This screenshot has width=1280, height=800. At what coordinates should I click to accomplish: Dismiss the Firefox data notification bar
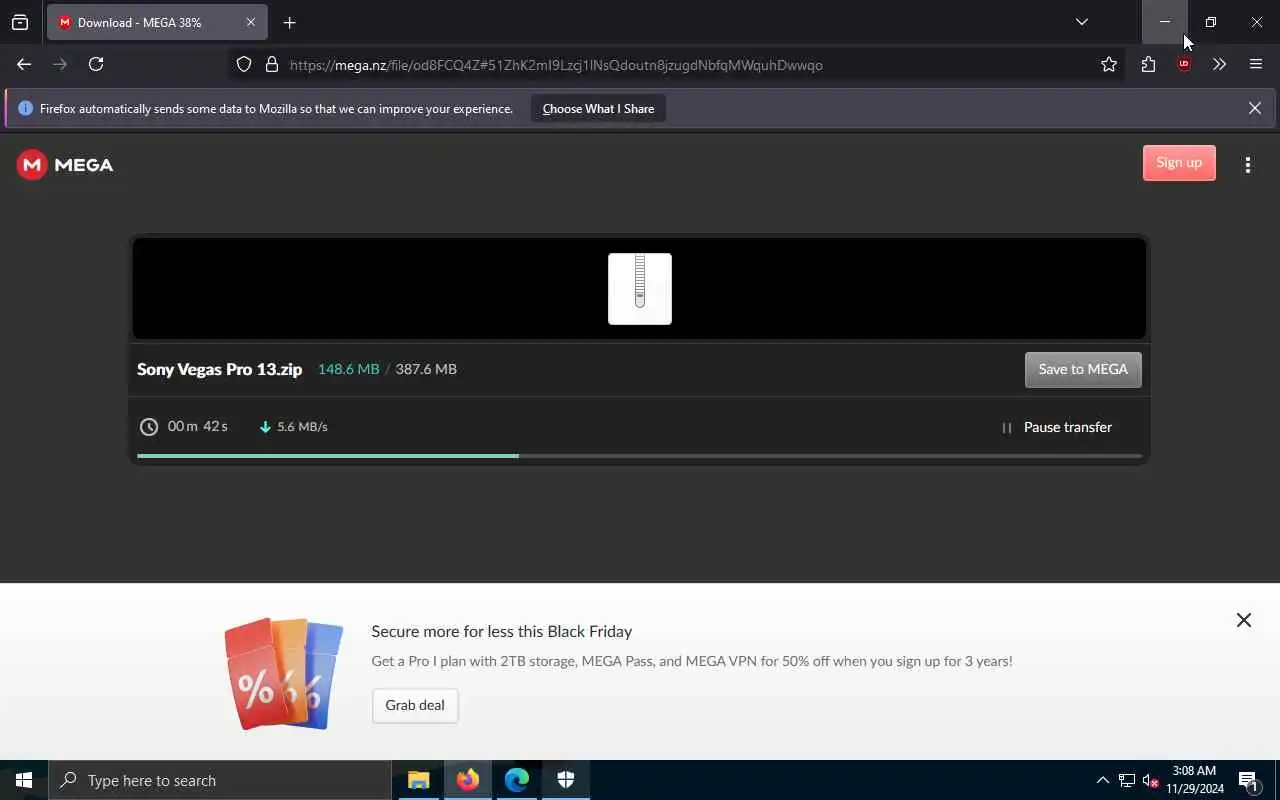pos(1255,108)
